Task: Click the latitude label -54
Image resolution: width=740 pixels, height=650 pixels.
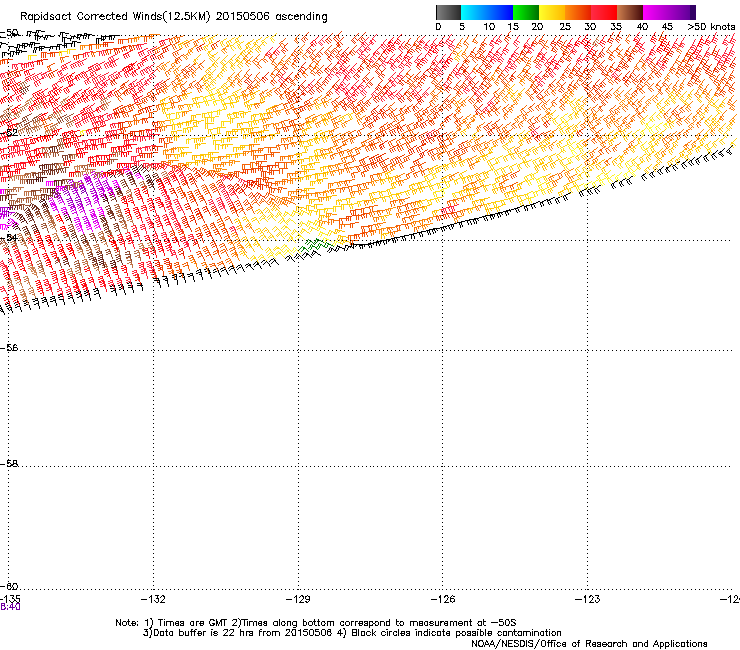Action: click(x=9, y=237)
